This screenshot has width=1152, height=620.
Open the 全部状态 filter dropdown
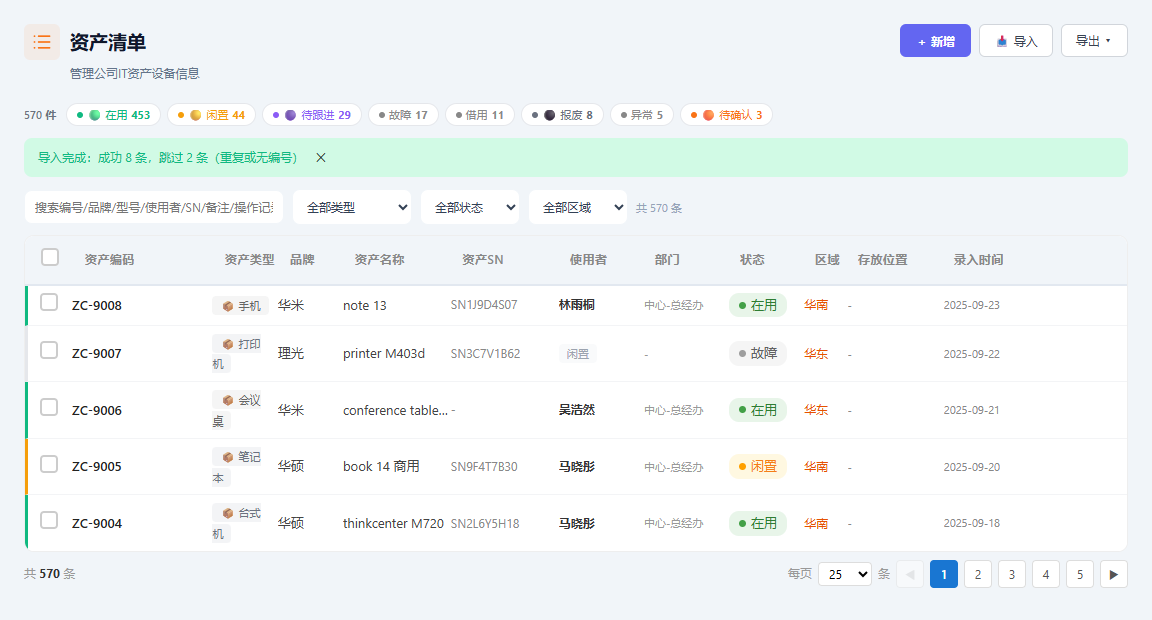[x=469, y=208]
